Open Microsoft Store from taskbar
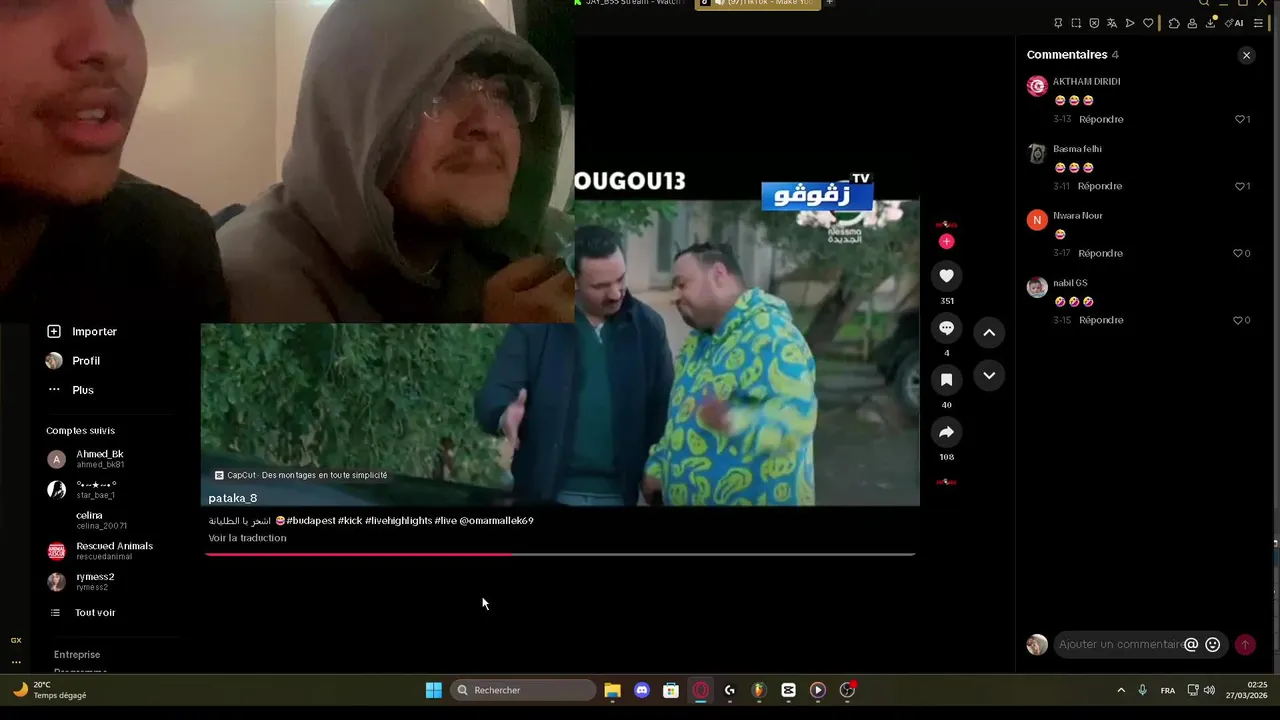The width and height of the screenshot is (1280, 720). point(671,690)
